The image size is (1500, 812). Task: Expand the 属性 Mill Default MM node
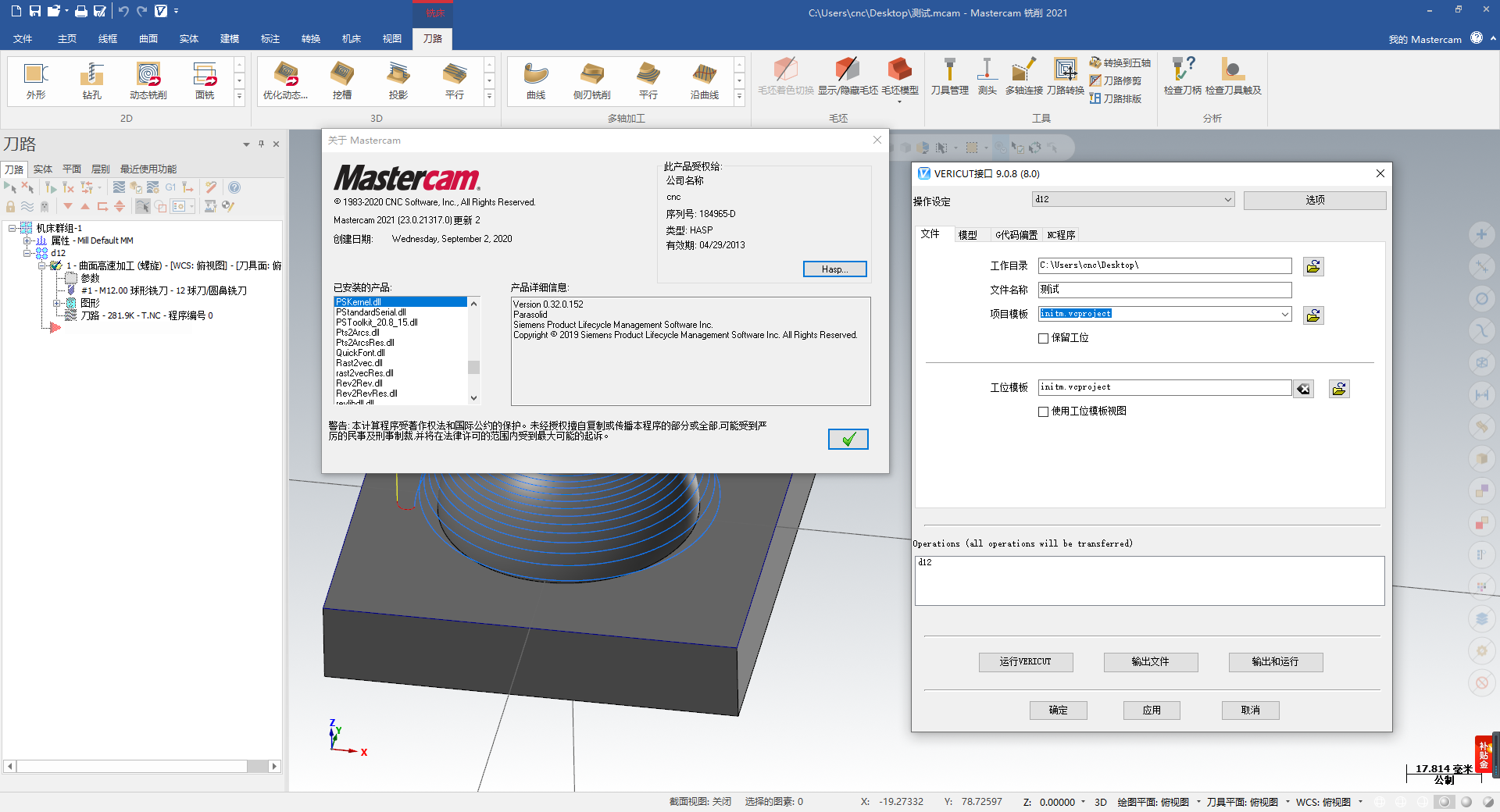click(x=27, y=240)
